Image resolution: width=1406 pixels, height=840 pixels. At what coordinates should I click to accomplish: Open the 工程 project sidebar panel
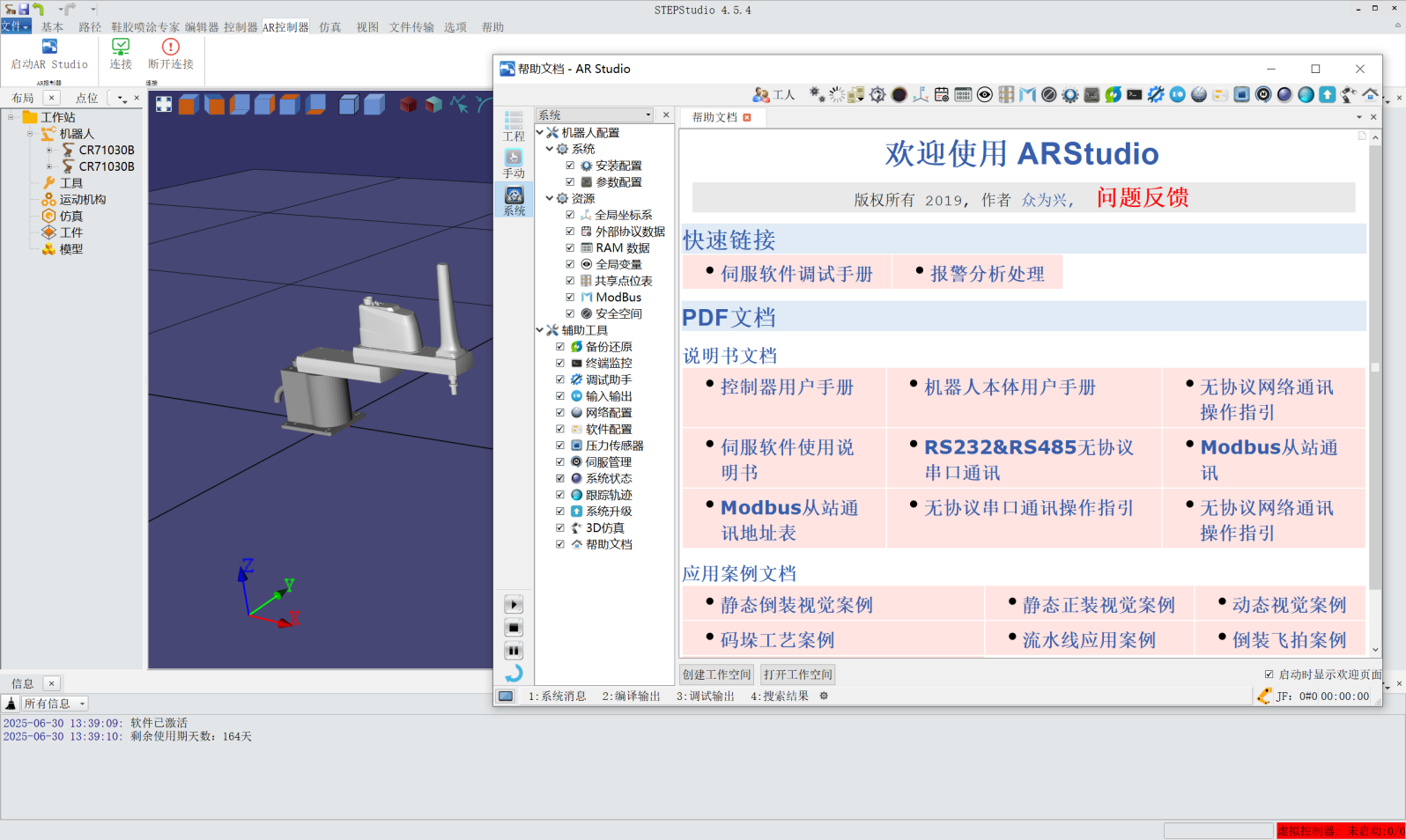point(514,125)
